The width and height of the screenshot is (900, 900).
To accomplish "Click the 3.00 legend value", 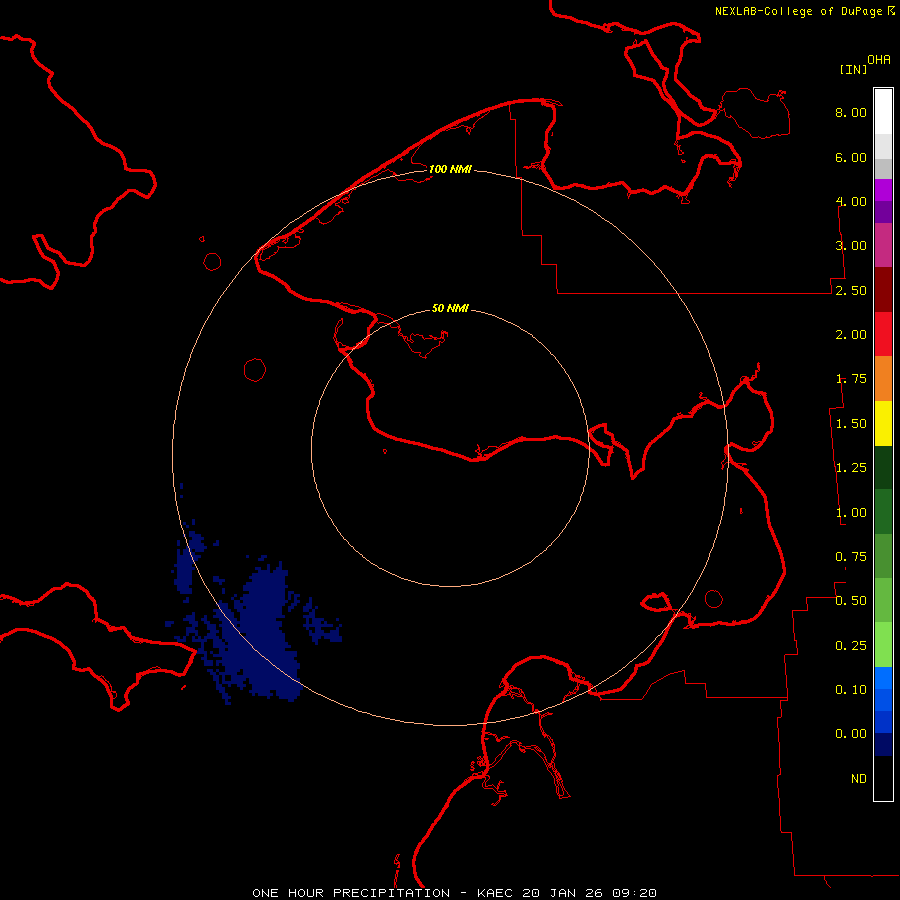I will click(851, 246).
